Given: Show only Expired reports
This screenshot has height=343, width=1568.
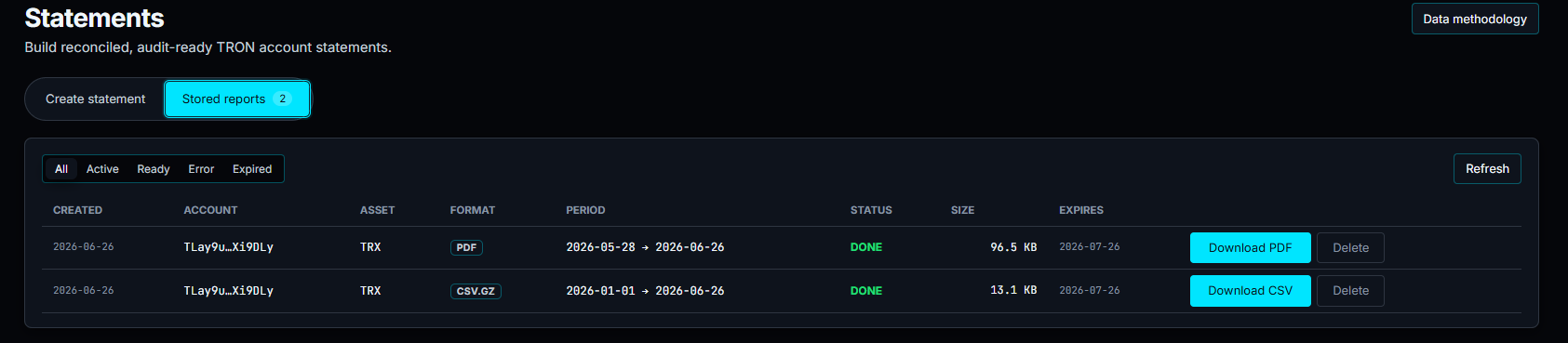Looking at the screenshot, I should (252, 169).
